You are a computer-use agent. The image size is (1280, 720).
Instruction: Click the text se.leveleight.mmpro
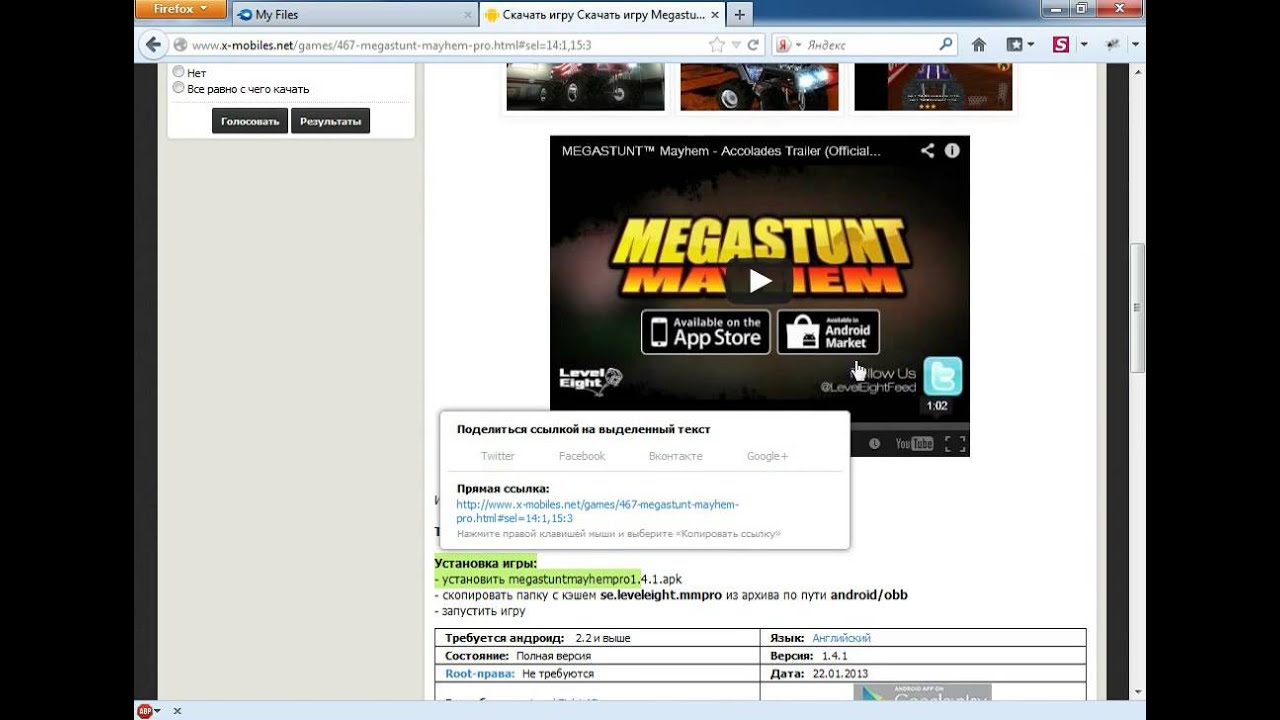pos(661,595)
